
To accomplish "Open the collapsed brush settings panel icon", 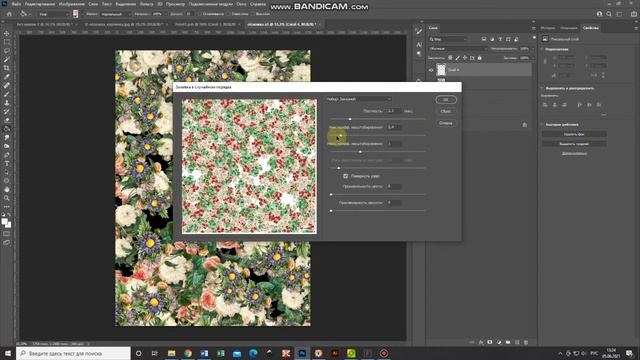I will point(419,32).
